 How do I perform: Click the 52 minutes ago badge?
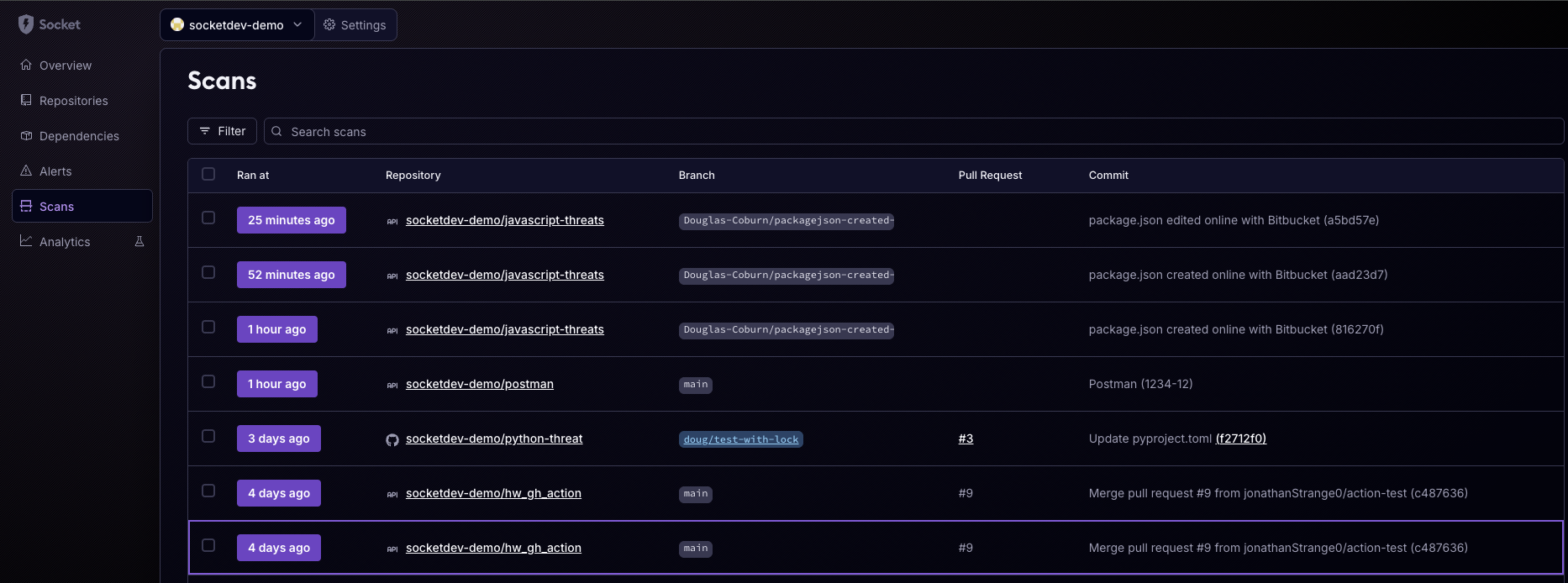(291, 275)
